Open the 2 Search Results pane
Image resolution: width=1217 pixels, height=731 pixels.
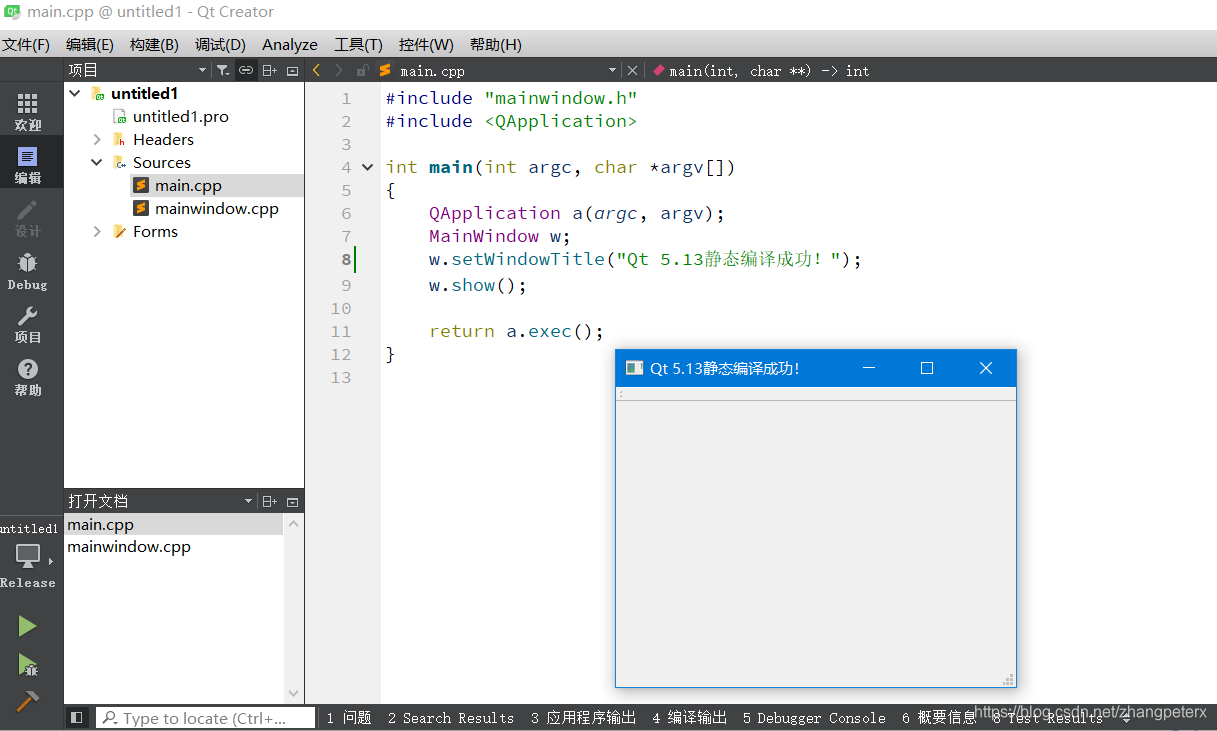coord(451,718)
